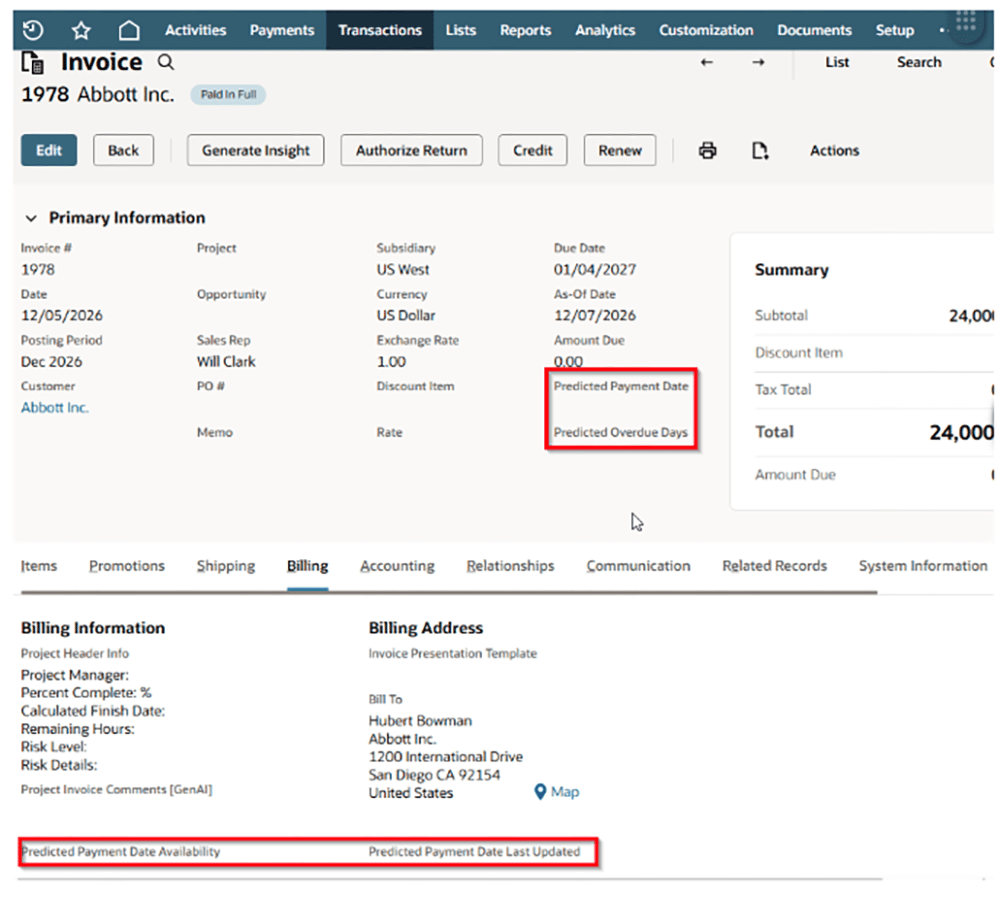Image resolution: width=1000 pixels, height=897 pixels.
Task: Open the Transactions menu
Action: point(380,30)
